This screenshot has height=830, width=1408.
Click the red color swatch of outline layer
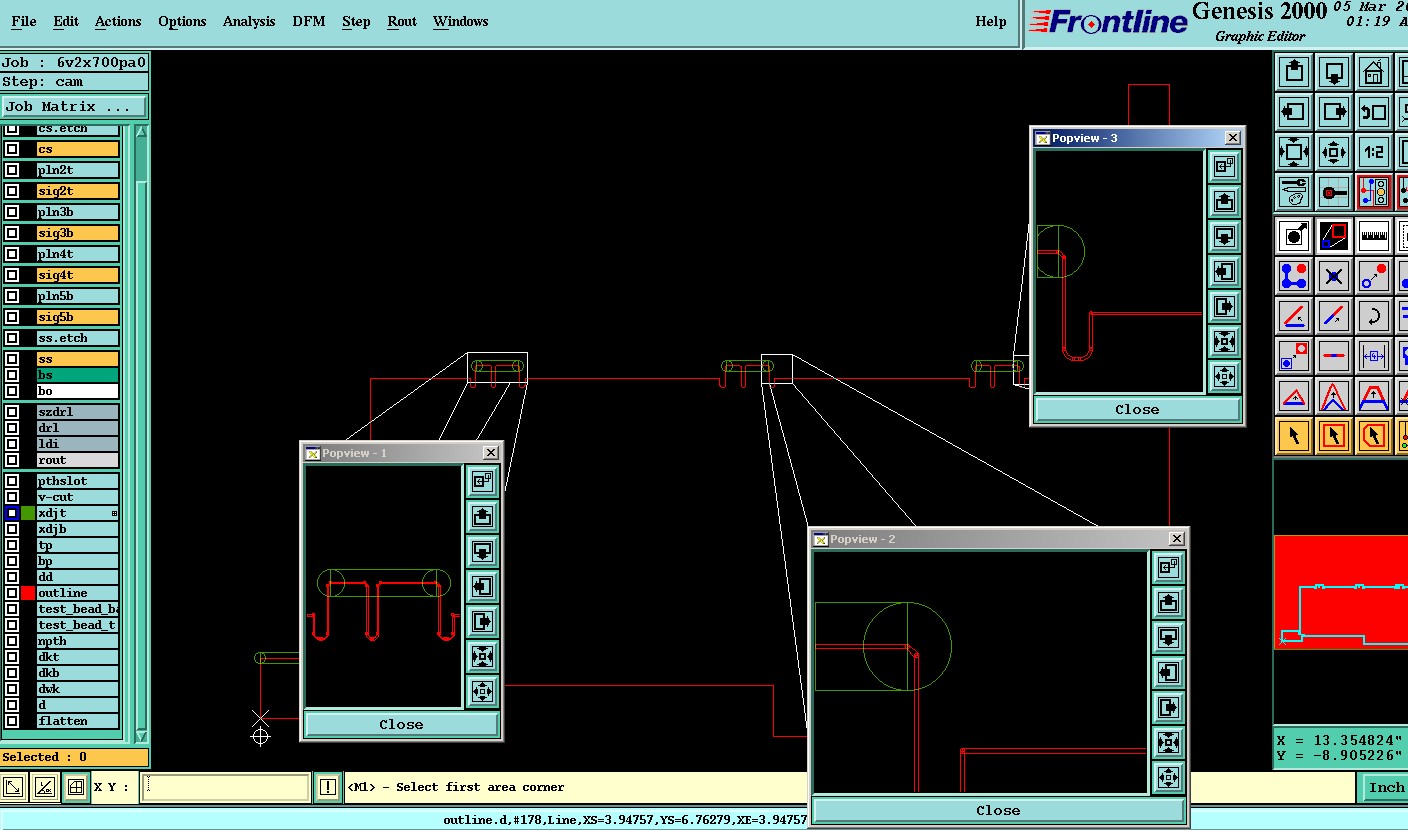(x=28, y=593)
